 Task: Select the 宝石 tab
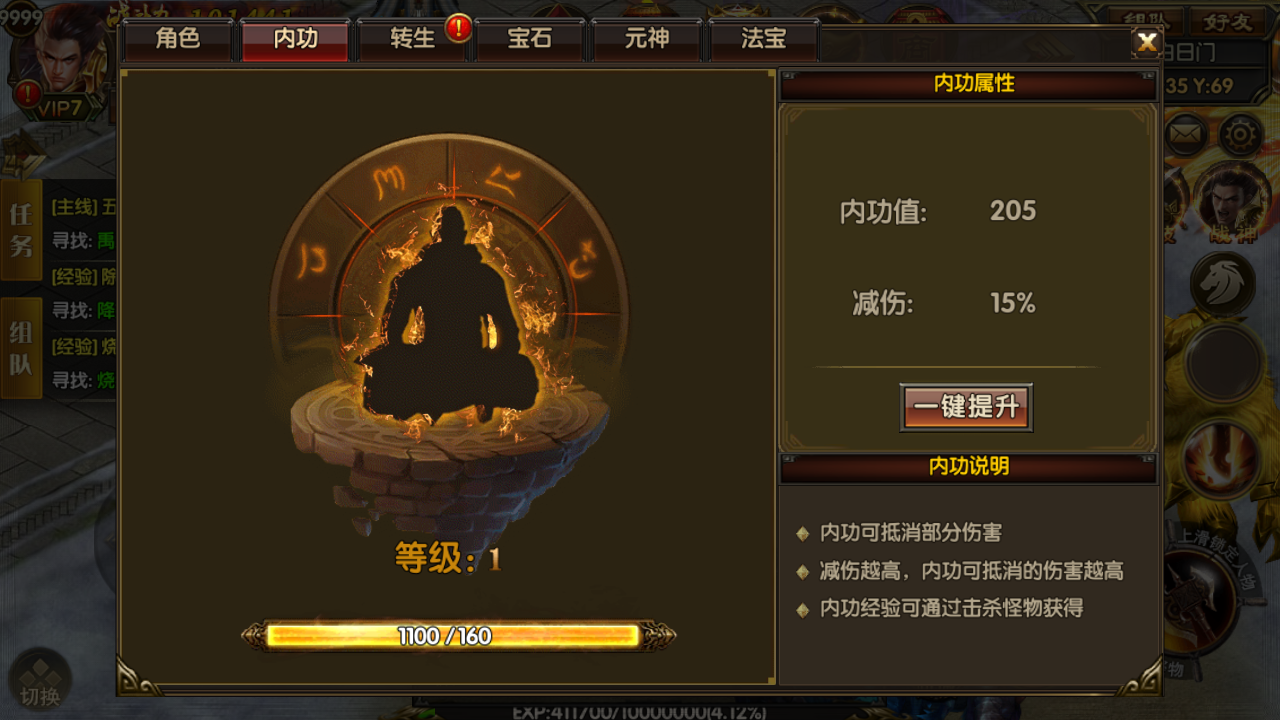[x=530, y=40]
